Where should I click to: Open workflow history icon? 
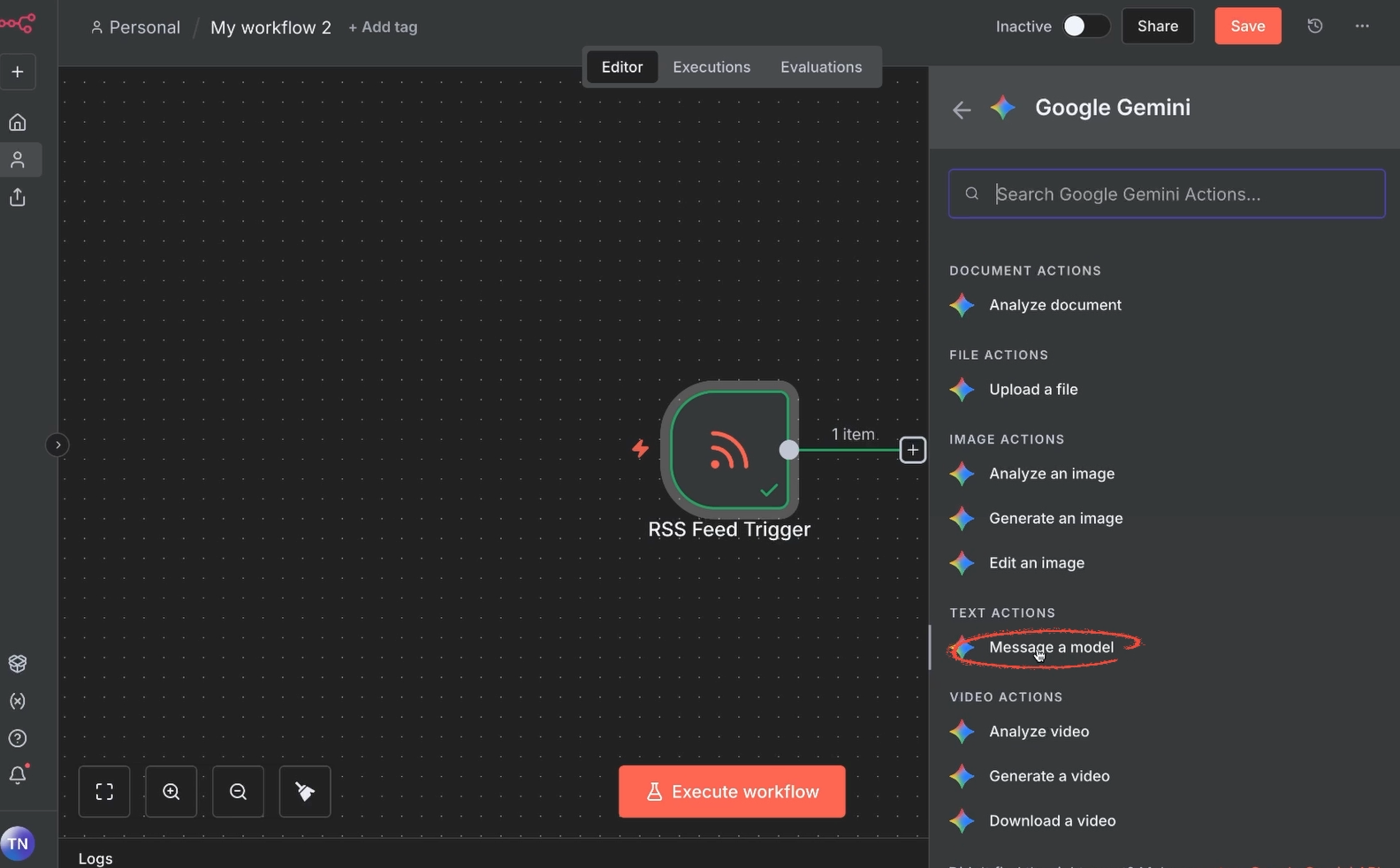[x=1315, y=27]
